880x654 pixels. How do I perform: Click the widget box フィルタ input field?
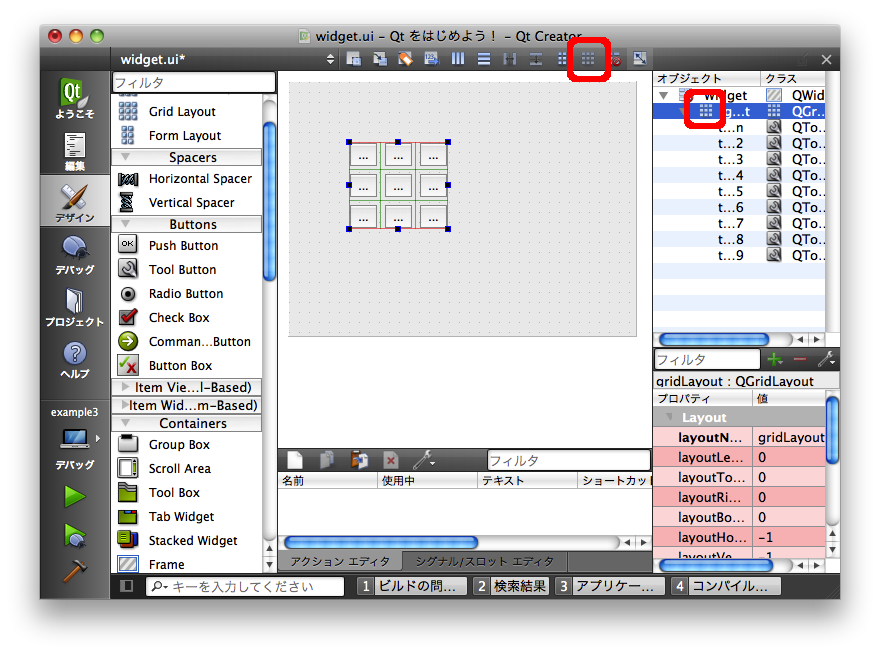point(193,82)
